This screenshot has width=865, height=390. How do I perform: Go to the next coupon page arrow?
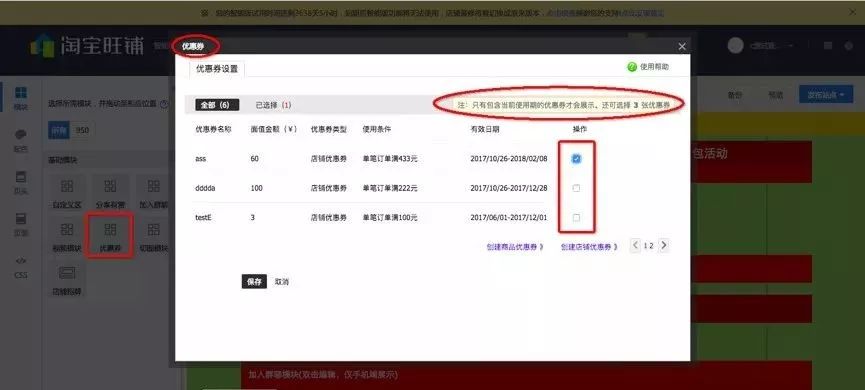pos(664,245)
